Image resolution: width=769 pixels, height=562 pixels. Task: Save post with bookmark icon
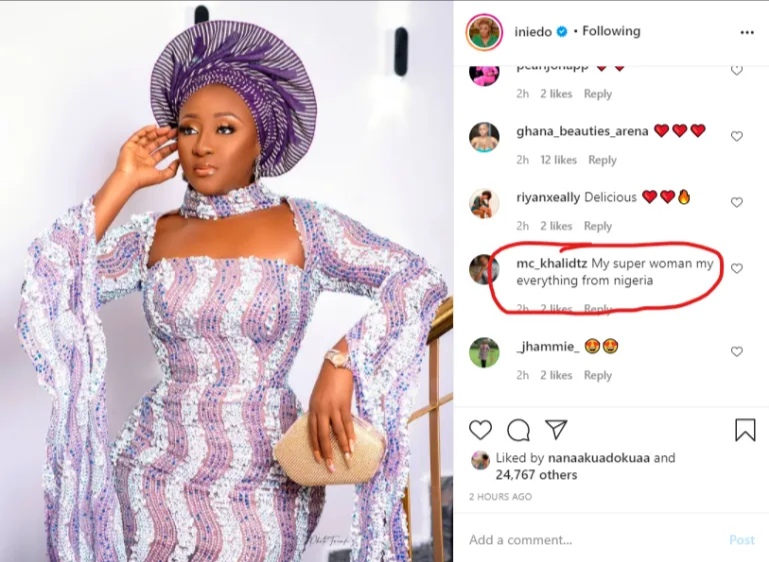point(745,430)
